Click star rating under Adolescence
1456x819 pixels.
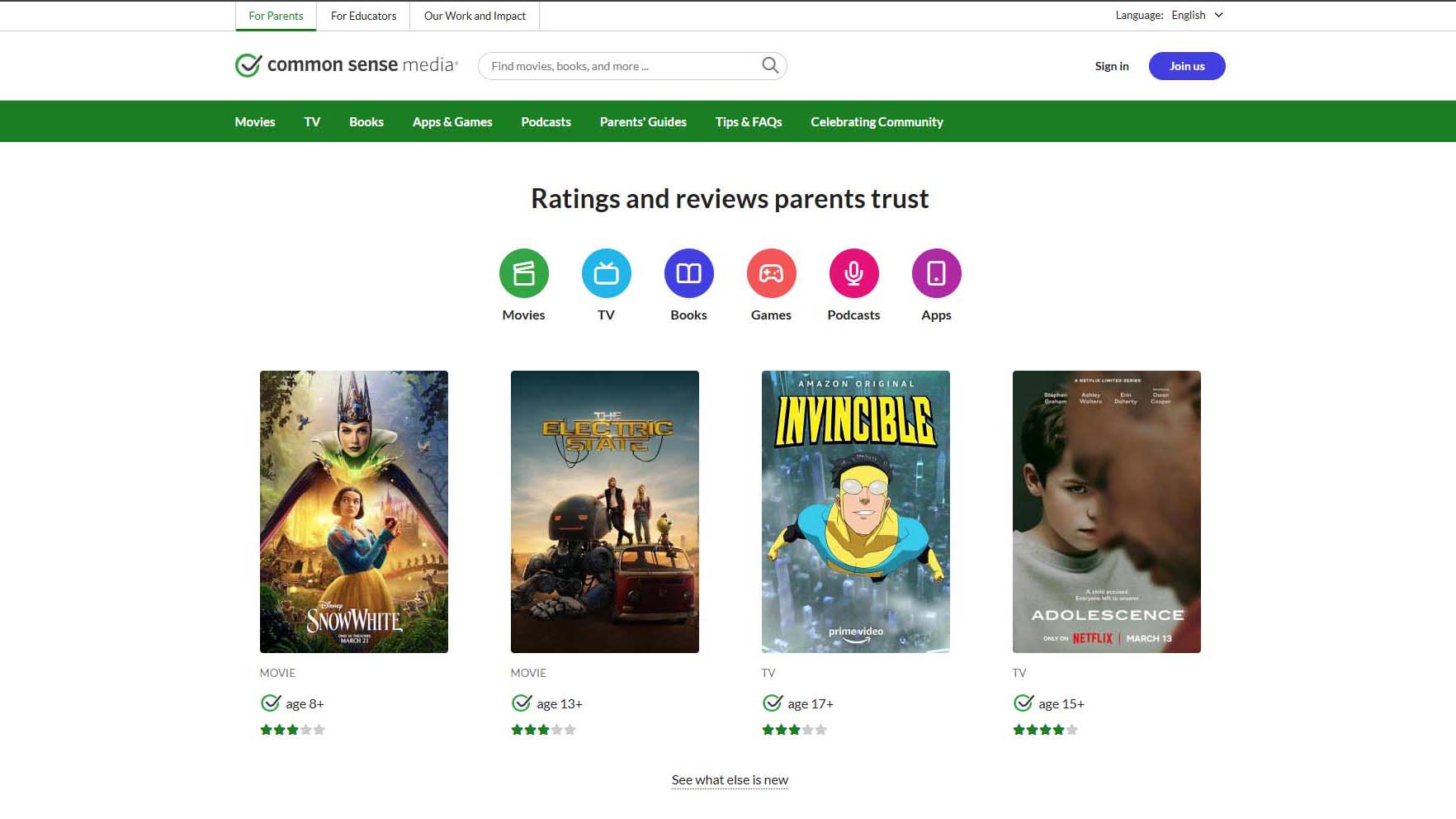[1046, 730]
